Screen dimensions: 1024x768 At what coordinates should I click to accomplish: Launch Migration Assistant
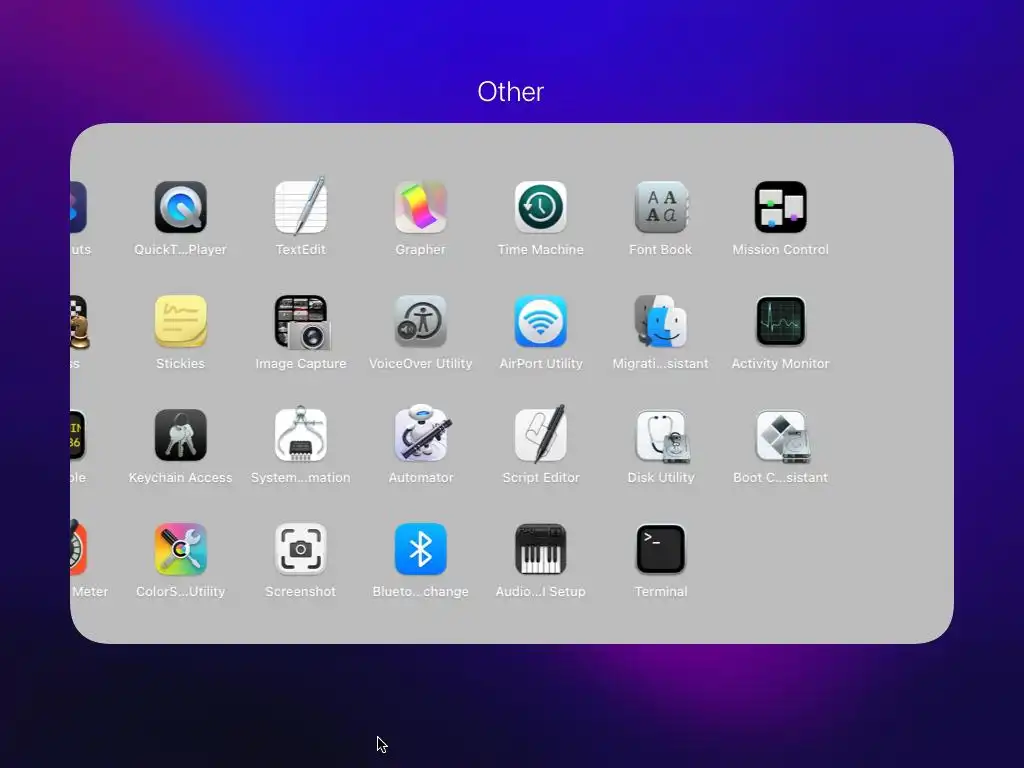[661, 321]
